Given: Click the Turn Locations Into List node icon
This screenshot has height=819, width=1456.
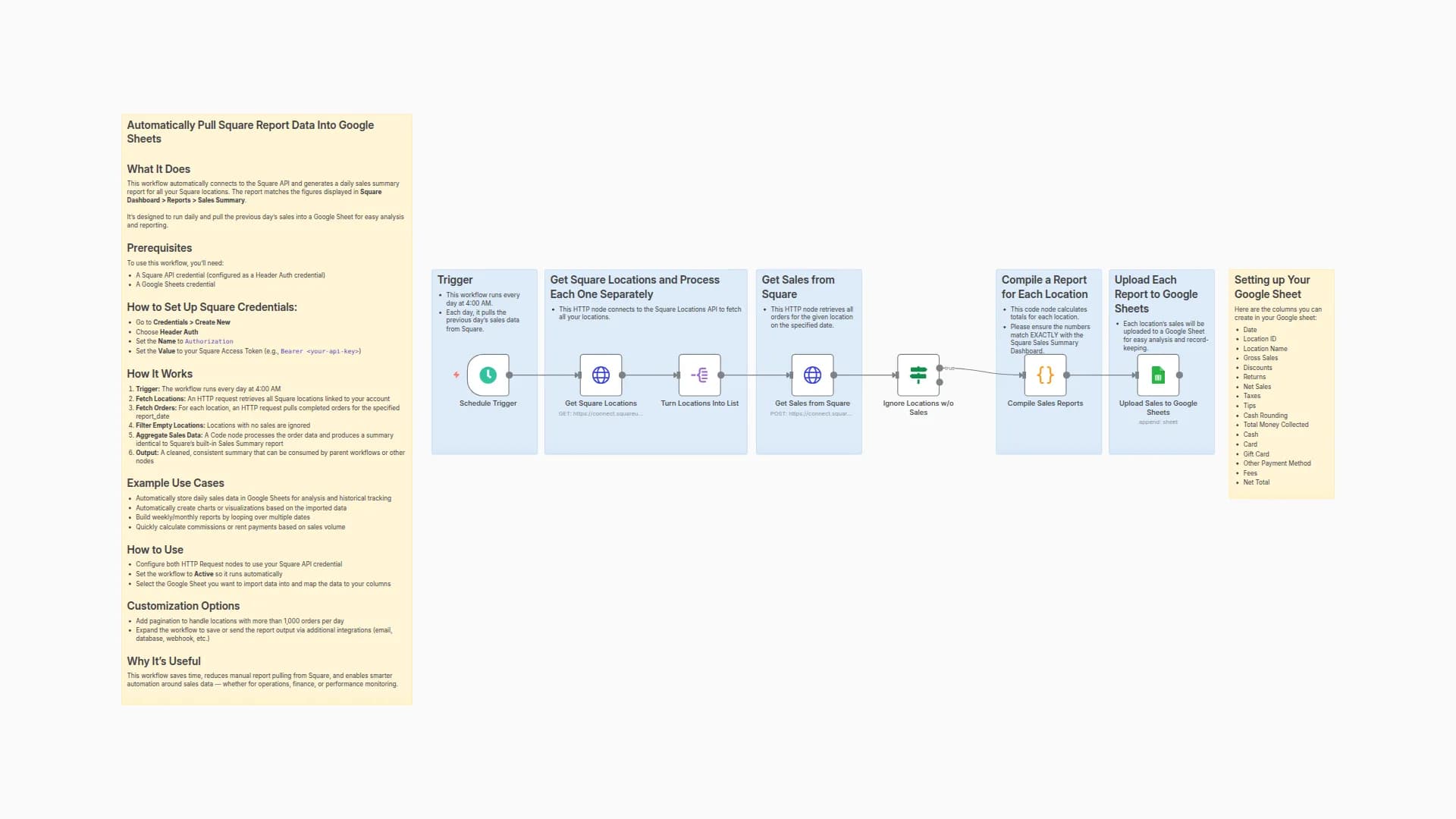Looking at the screenshot, I should 700,374.
